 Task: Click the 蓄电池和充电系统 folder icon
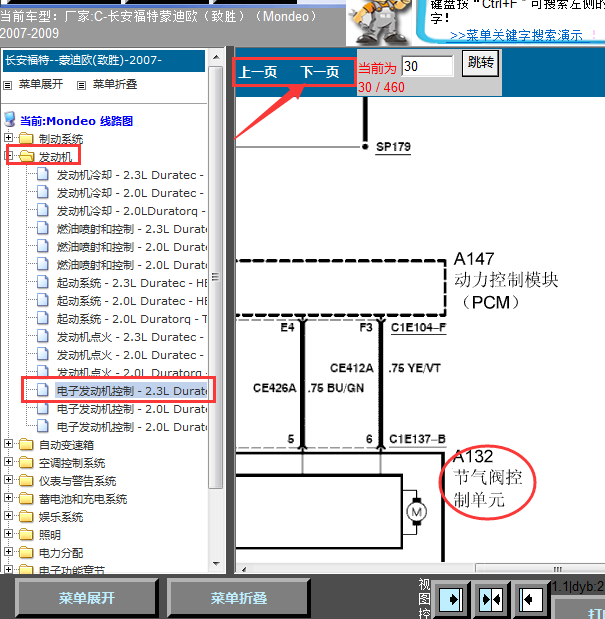point(26,499)
